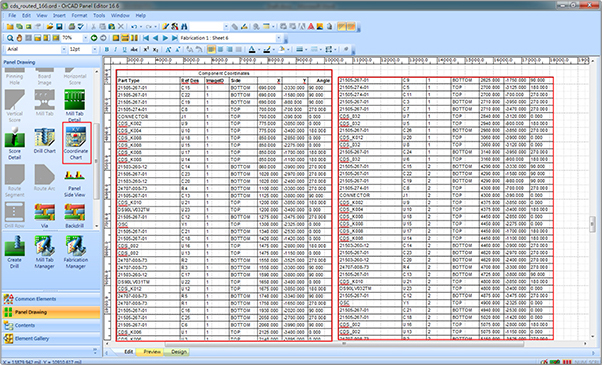
Task: Click the font color A swatch
Action: [x=252, y=50]
